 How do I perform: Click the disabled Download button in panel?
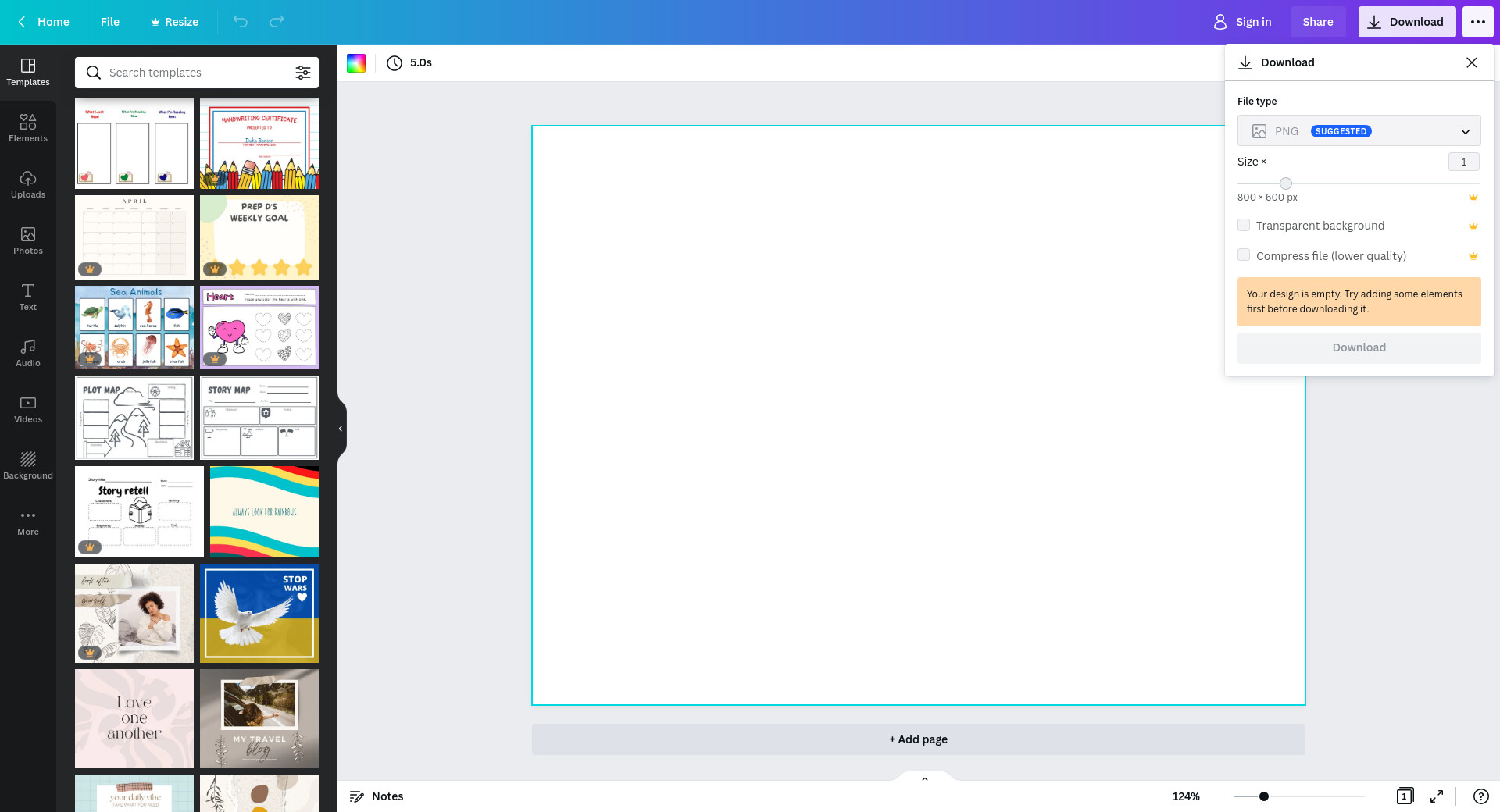pyautogui.click(x=1359, y=347)
